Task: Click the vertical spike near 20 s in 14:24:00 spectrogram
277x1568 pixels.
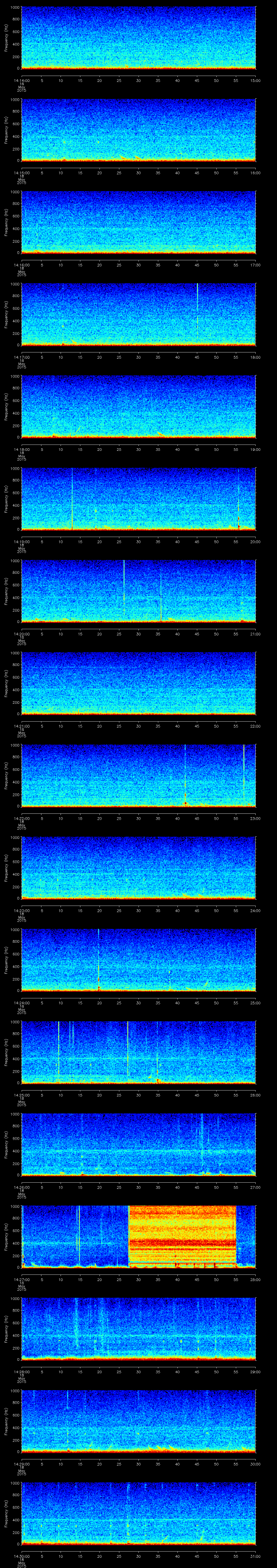Action: pyautogui.click(x=99, y=960)
